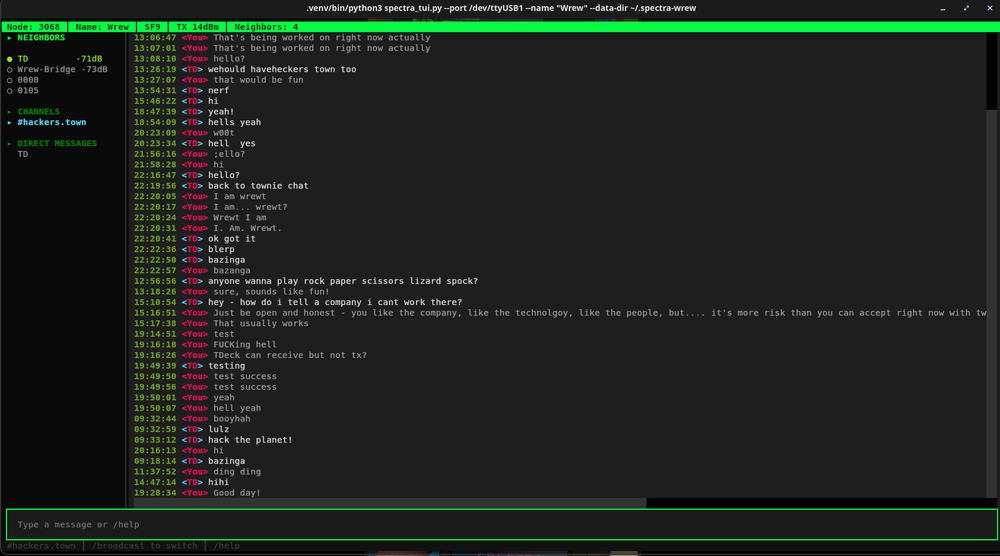Select the #hackers.town channel
Viewport: 1000px width, 556px height.
[52, 123]
